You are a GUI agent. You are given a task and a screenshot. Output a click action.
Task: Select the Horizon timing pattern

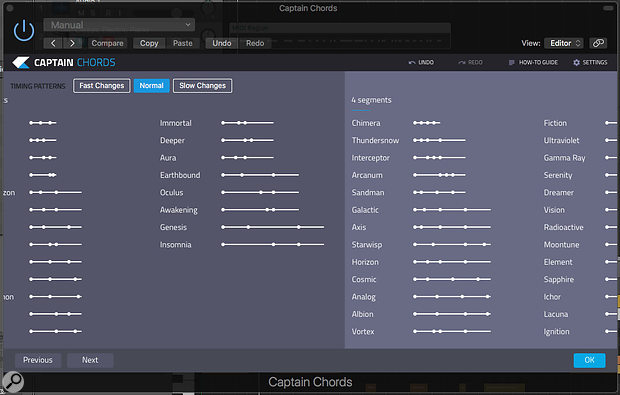(x=365, y=262)
